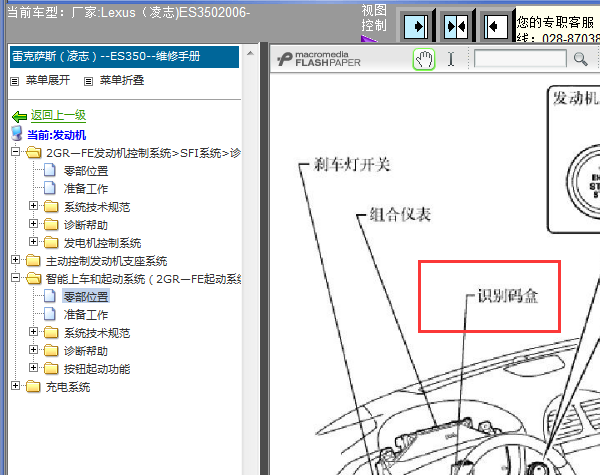This screenshot has height=475, width=600.
Task: Collapse the 智能上车和起动系统 tree node
Action: (x=15, y=277)
